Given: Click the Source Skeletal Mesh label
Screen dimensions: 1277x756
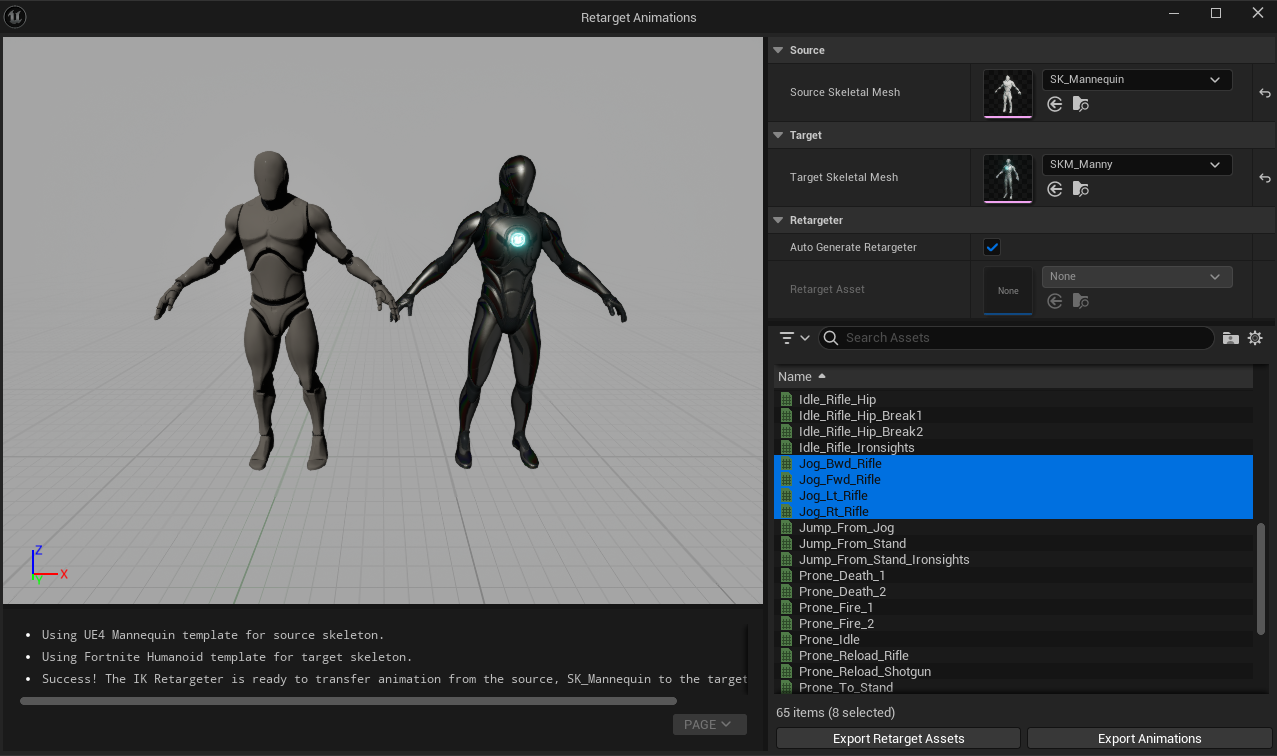Looking at the screenshot, I should coord(845,93).
